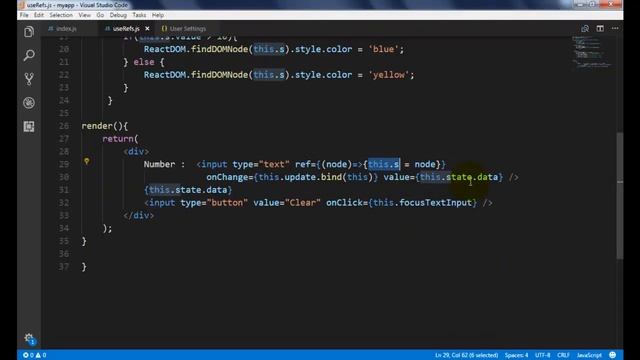Click value="Clear" on line 32
The width and height of the screenshot is (640, 360).
[x=287, y=202]
